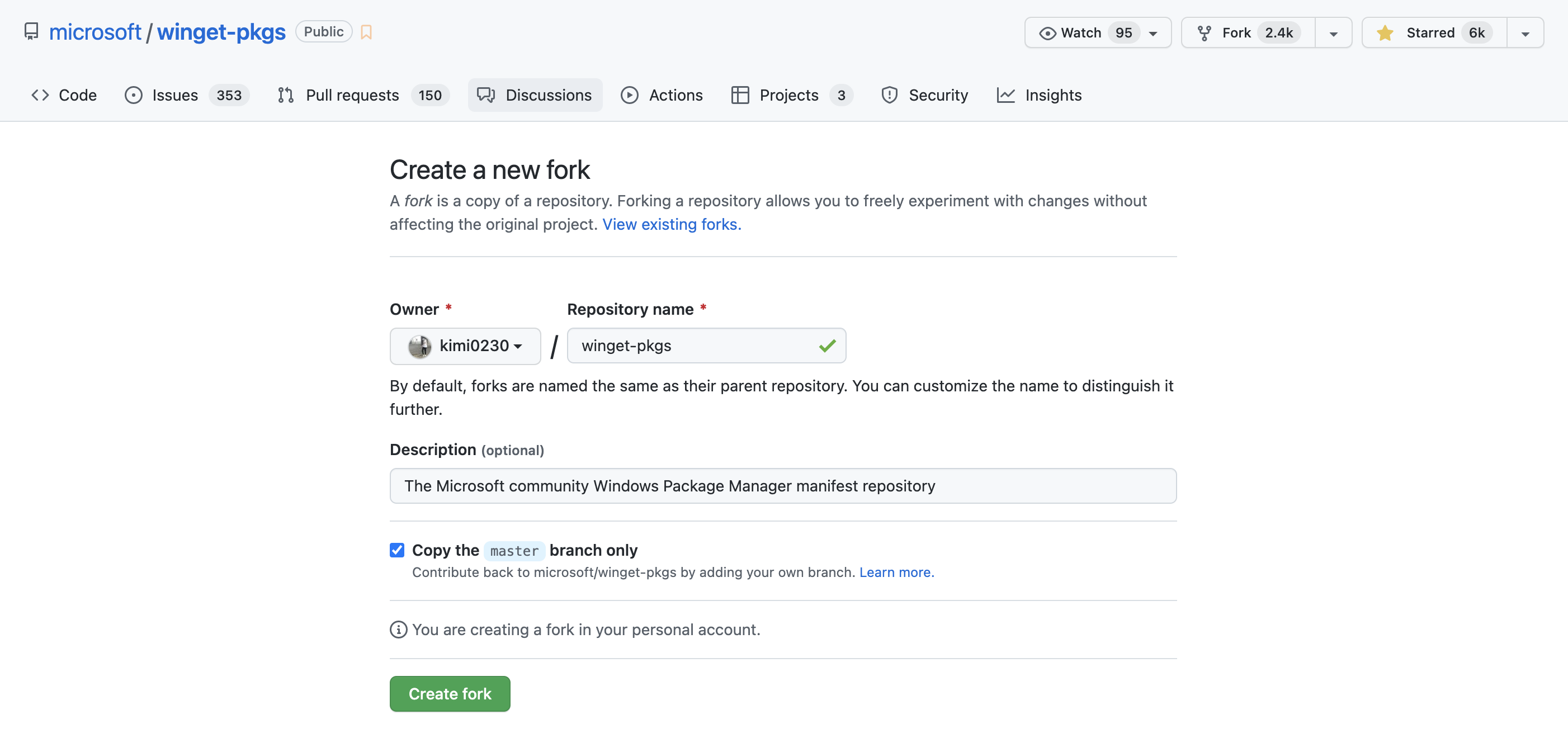Click the info icon beside personal account note

coord(398,629)
